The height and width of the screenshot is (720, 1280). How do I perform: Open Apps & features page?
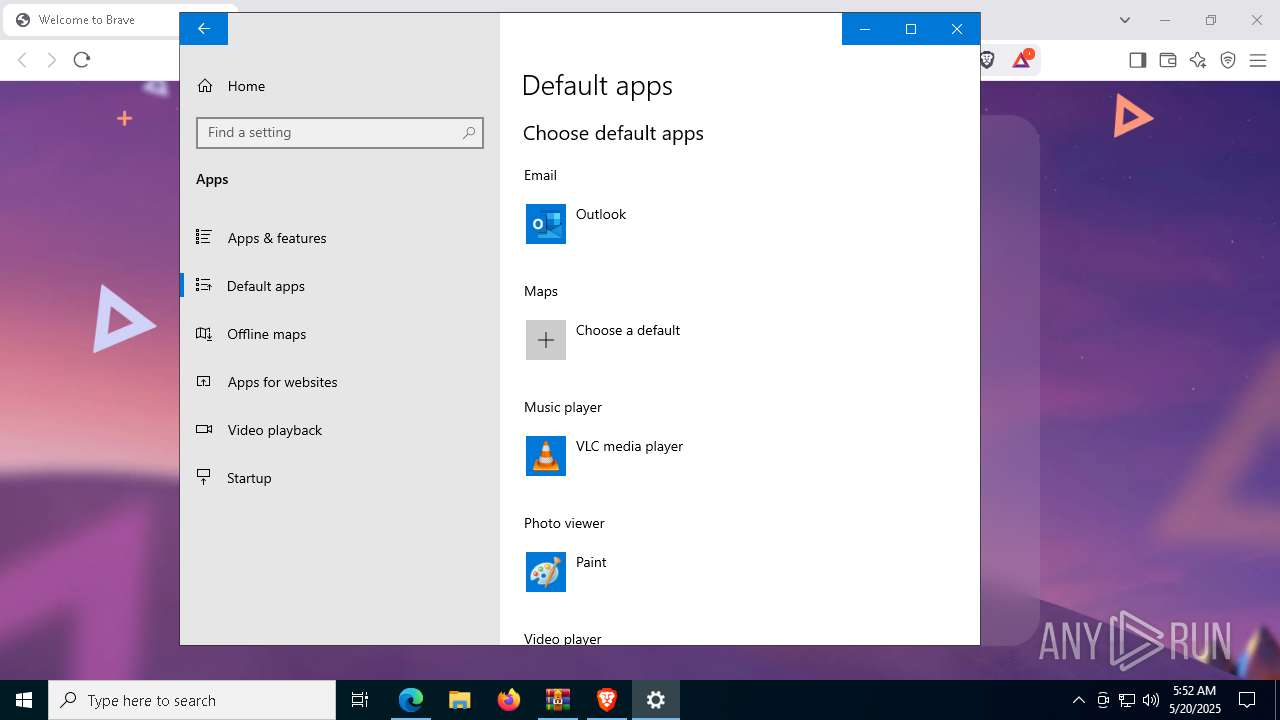coord(340,238)
